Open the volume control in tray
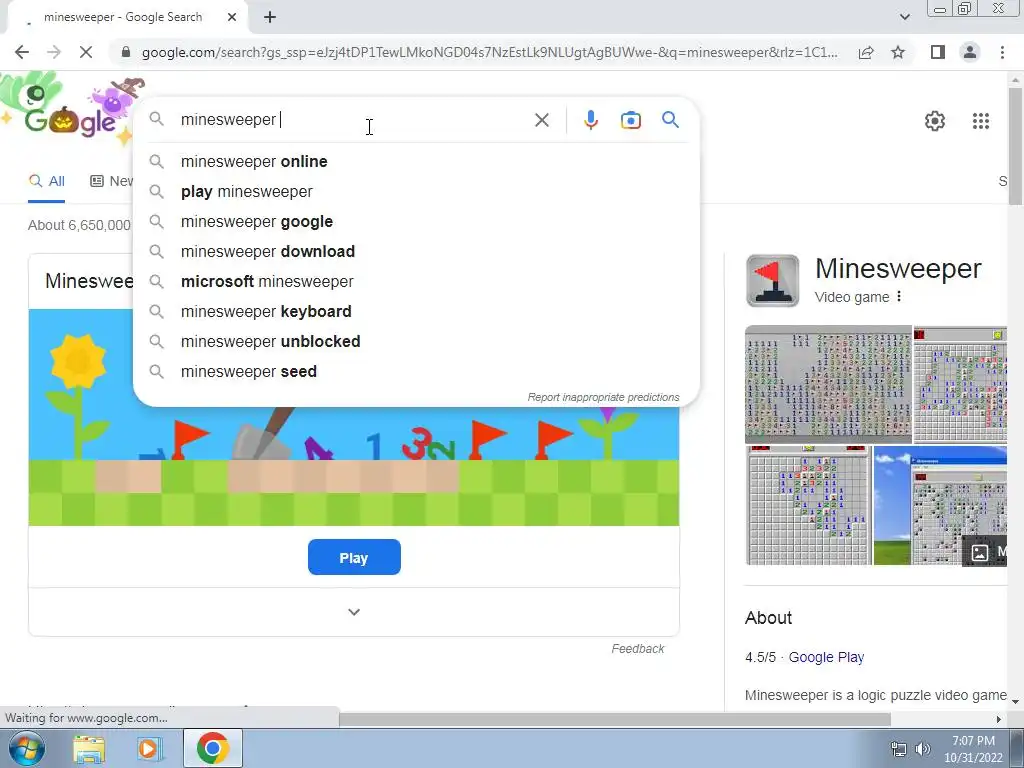The height and width of the screenshot is (768, 1024). (x=923, y=749)
